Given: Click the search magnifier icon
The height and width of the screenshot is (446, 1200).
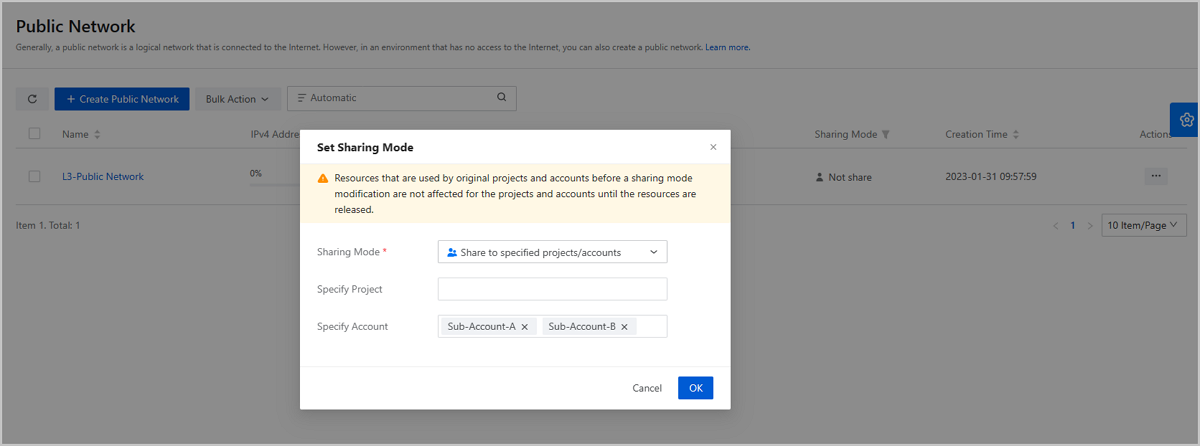Looking at the screenshot, I should point(502,98).
